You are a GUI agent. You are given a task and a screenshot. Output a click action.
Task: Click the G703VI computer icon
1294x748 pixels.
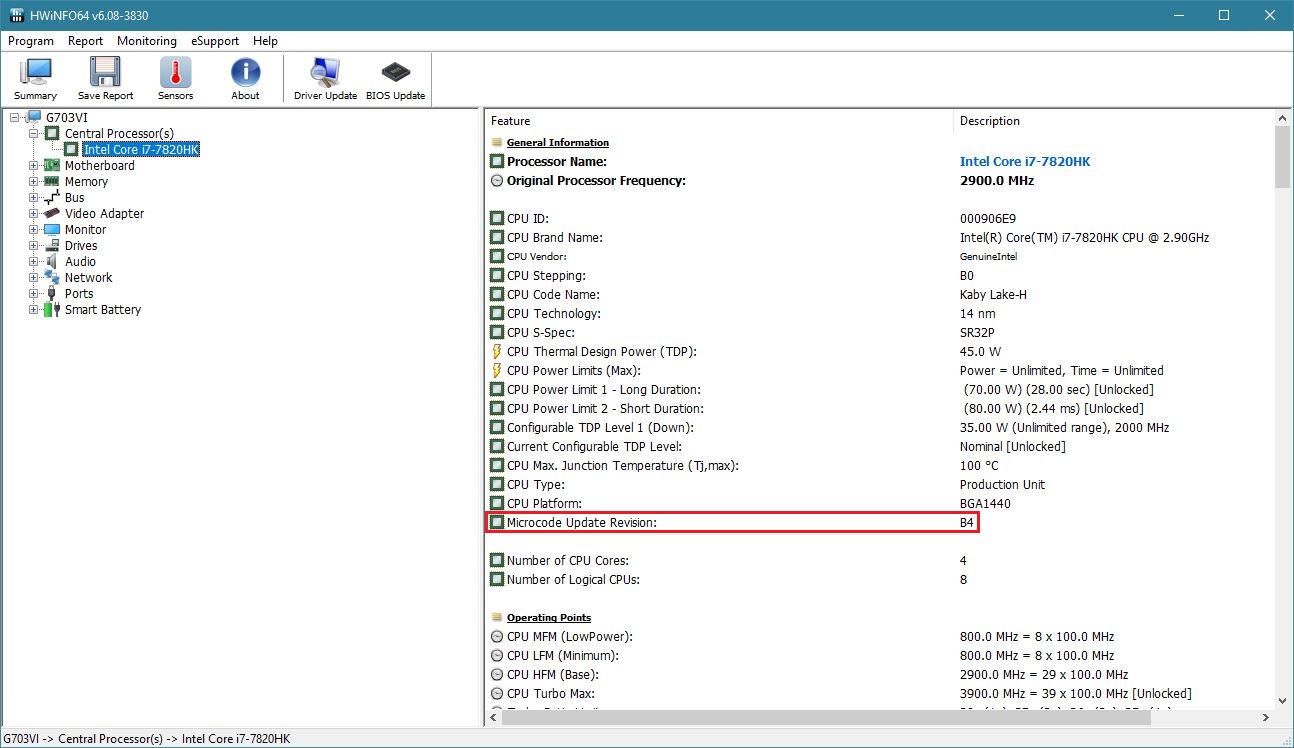click(x=34, y=117)
